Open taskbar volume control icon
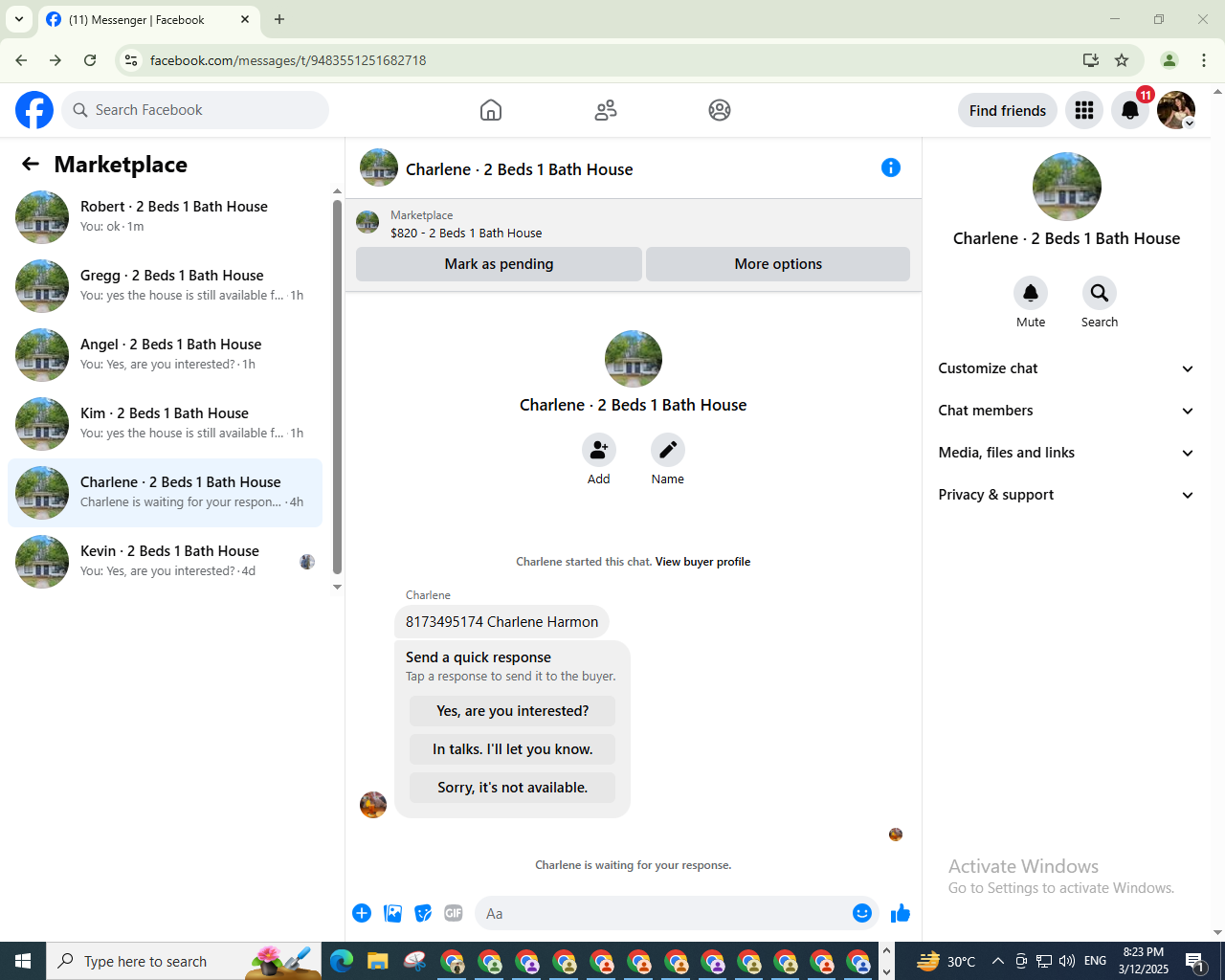This screenshot has height=980, width=1225. click(x=1067, y=961)
